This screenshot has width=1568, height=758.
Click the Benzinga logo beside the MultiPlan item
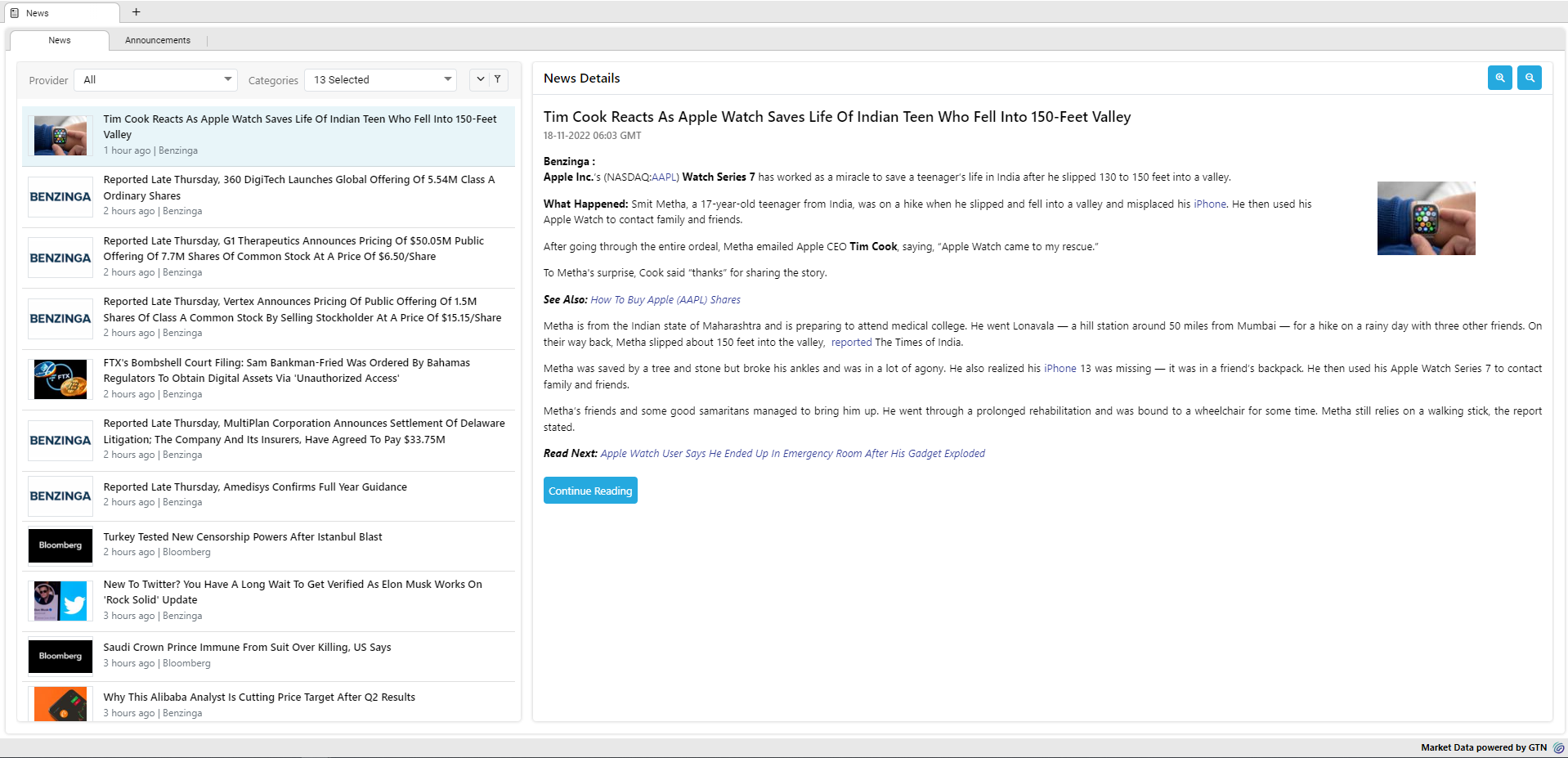[60, 441]
